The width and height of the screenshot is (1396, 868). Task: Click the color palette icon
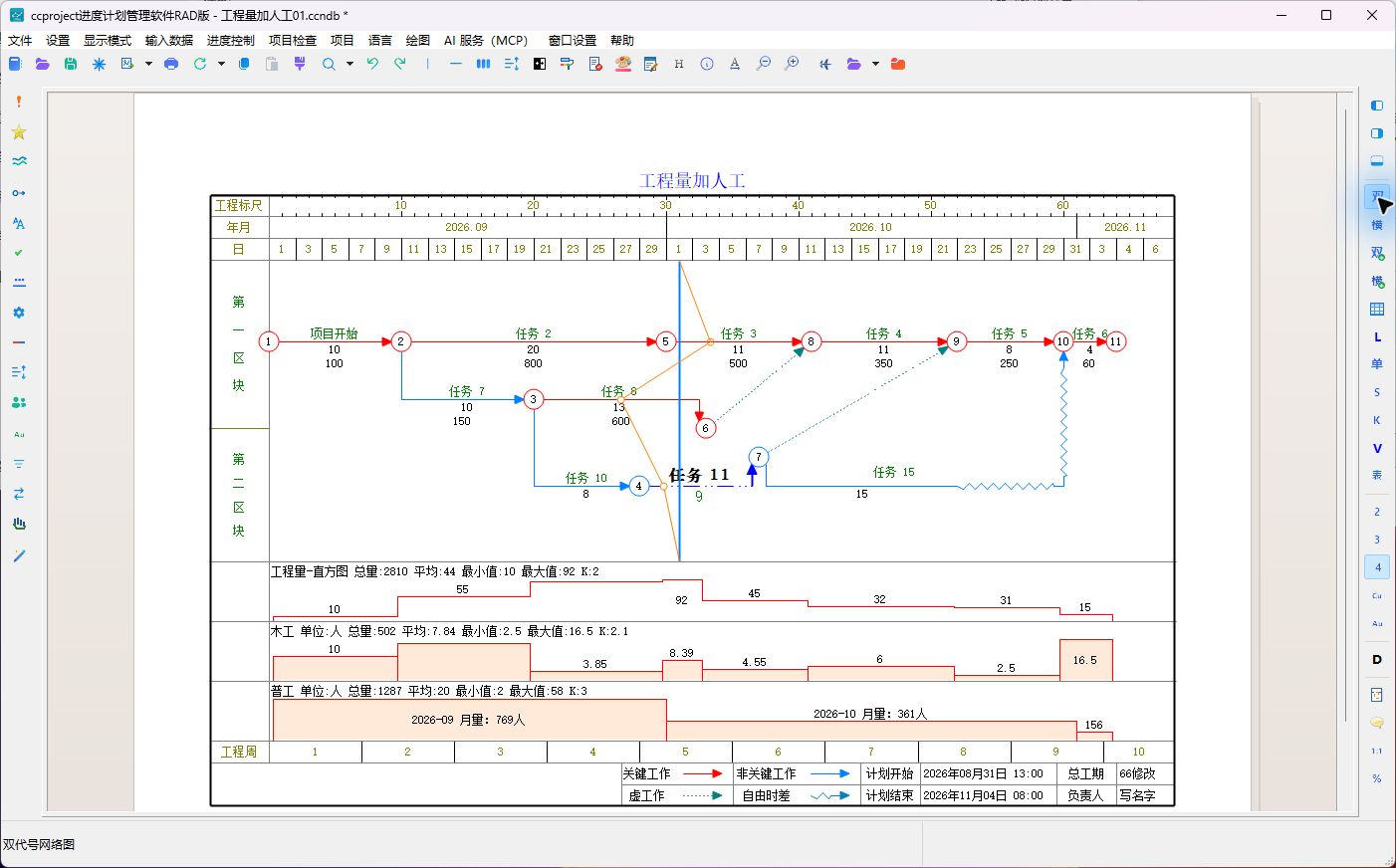tap(623, 64)
